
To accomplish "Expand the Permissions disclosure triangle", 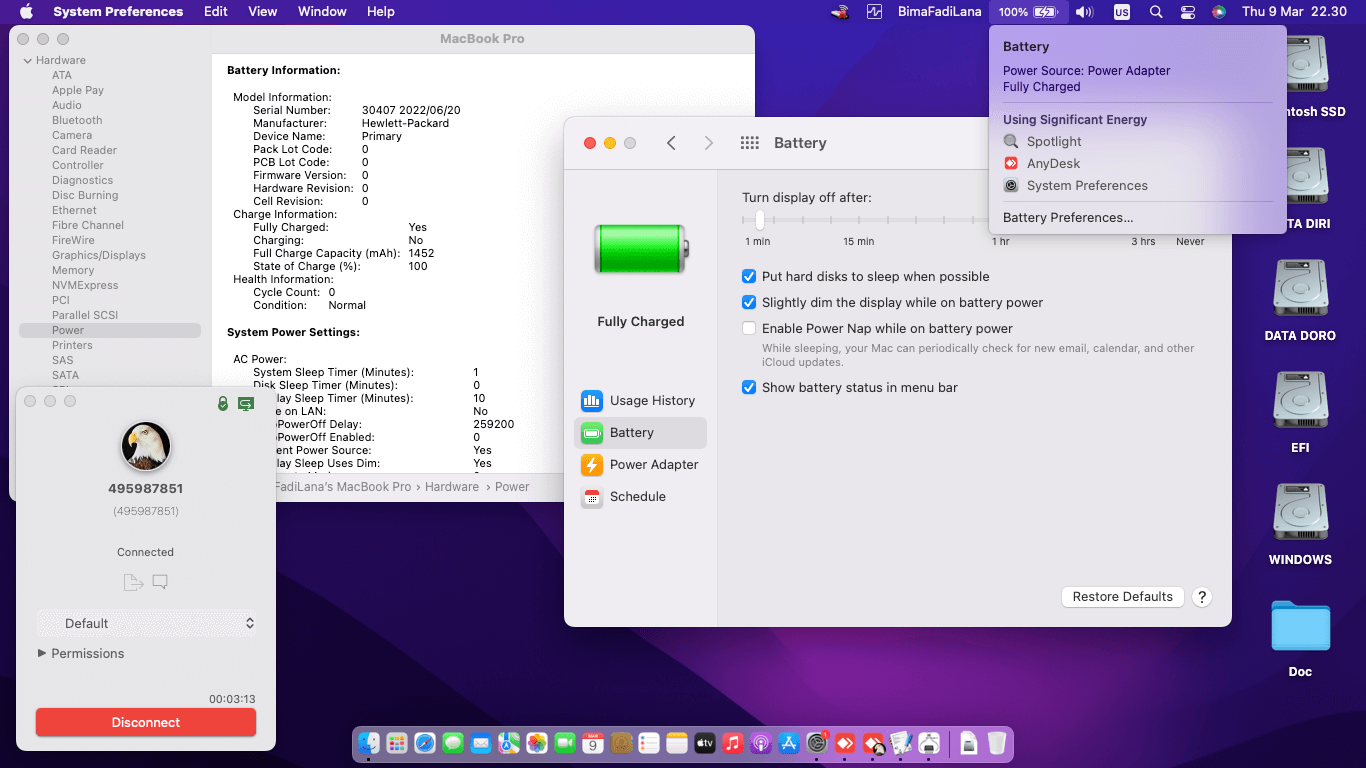I will click(x=42, y=653).
